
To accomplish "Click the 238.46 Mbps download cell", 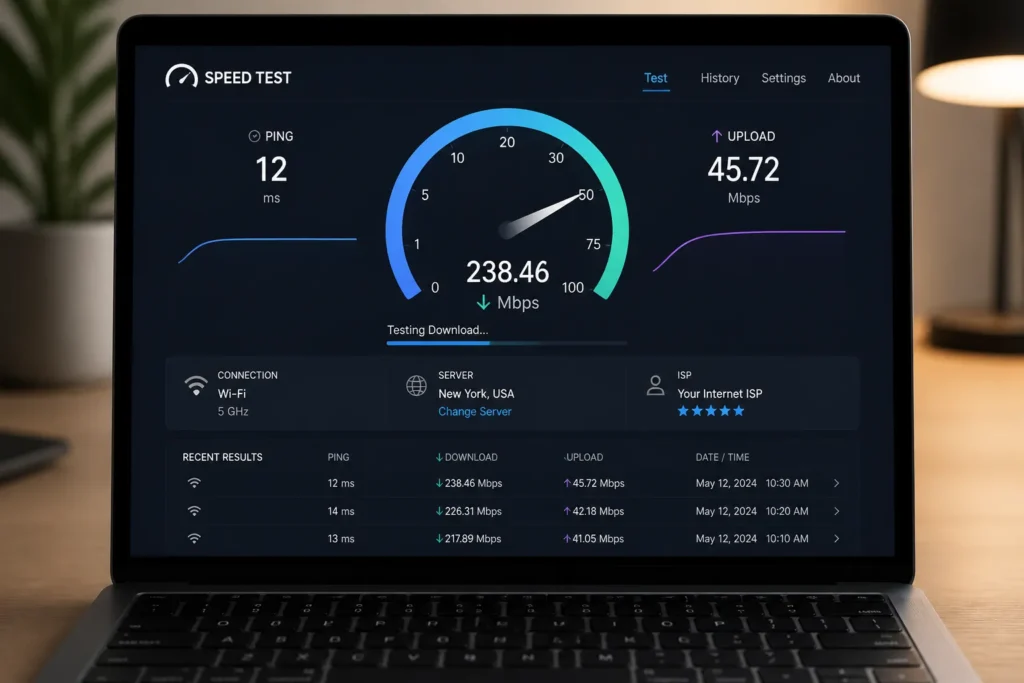I will 469,483.
